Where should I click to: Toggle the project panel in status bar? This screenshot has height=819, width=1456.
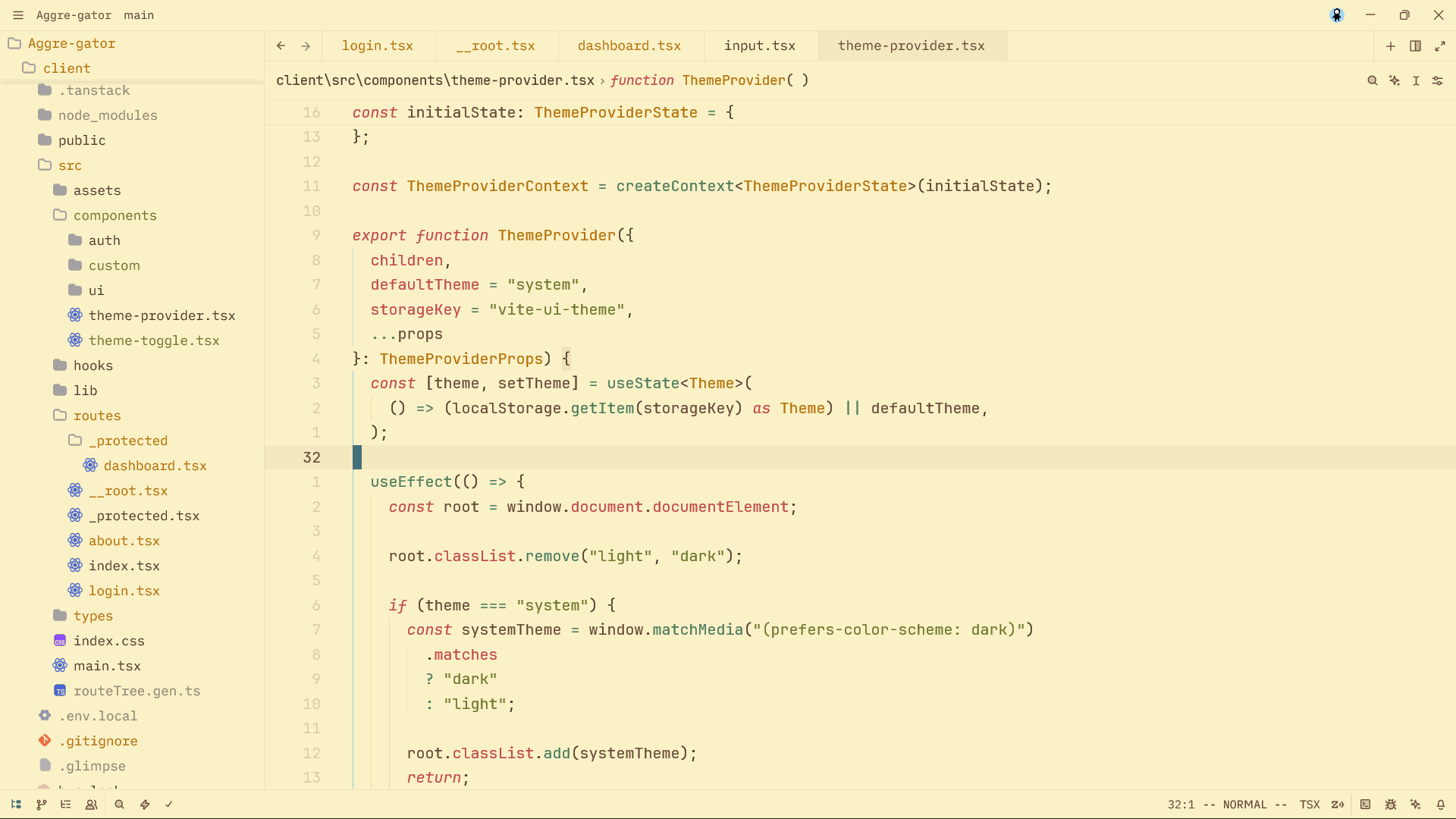click(x=16, y=805)
